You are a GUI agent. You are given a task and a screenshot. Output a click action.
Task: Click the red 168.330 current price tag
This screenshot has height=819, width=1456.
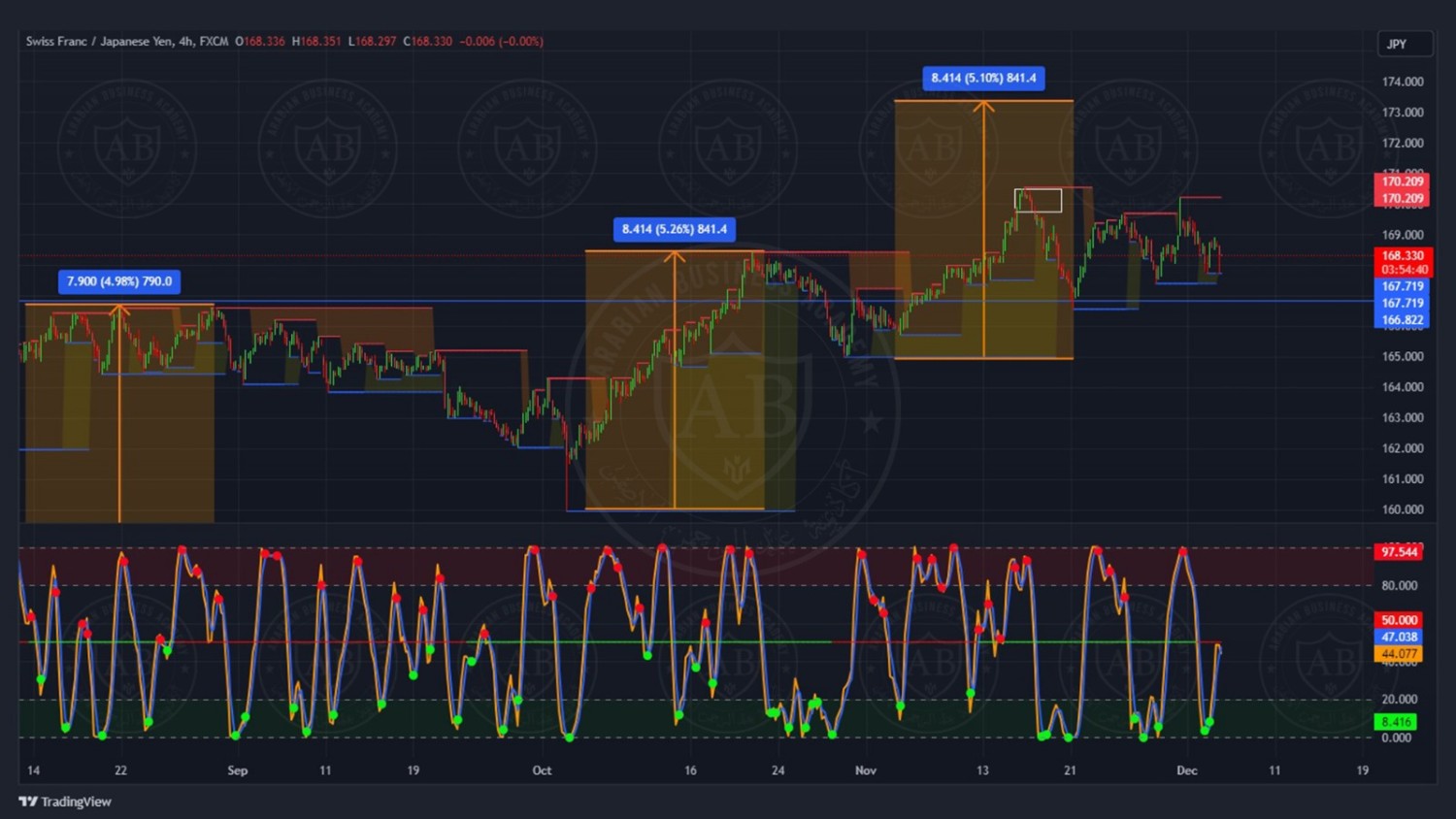coord(1403,256)
